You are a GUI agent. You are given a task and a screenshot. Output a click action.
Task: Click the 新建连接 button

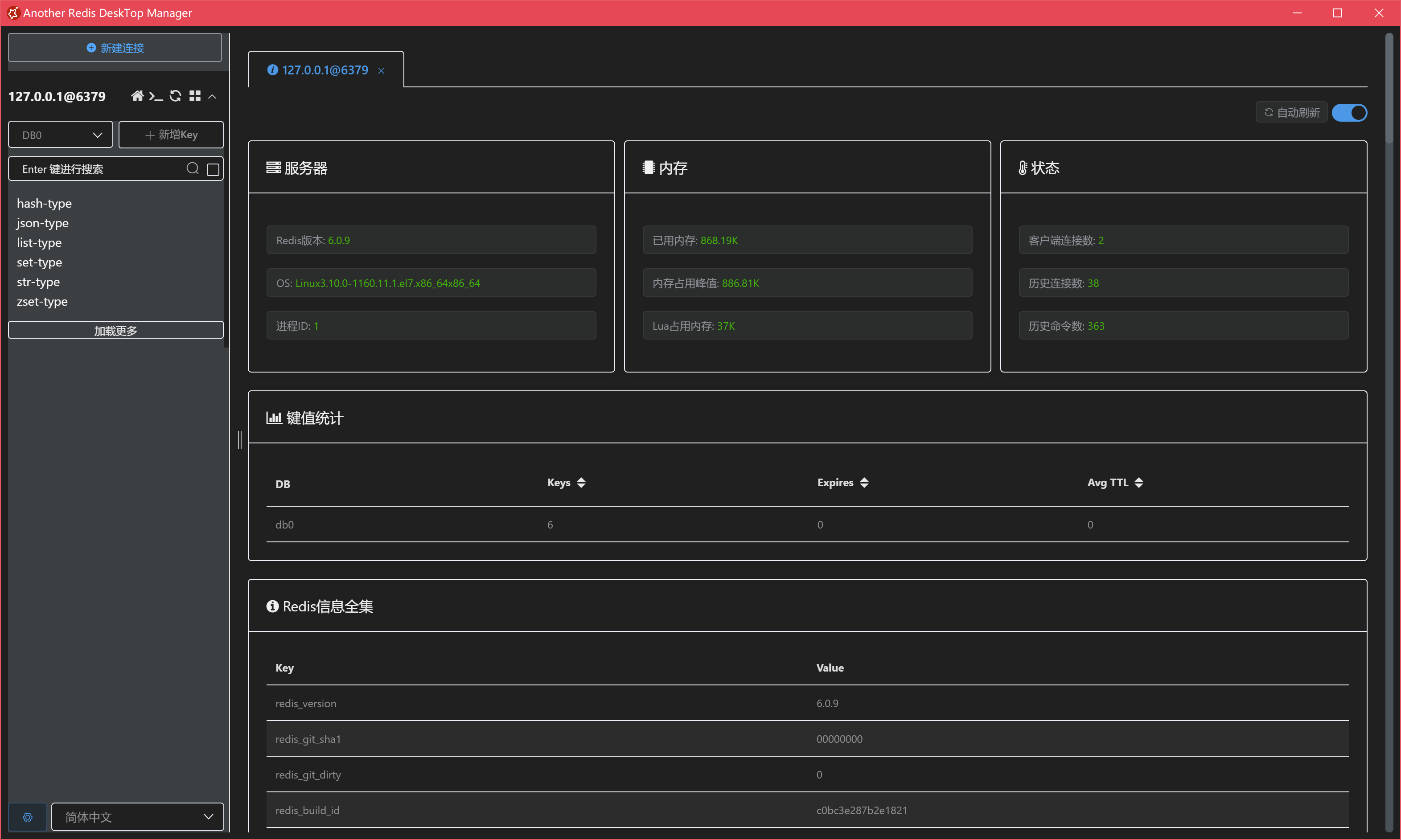click(115, 48)
